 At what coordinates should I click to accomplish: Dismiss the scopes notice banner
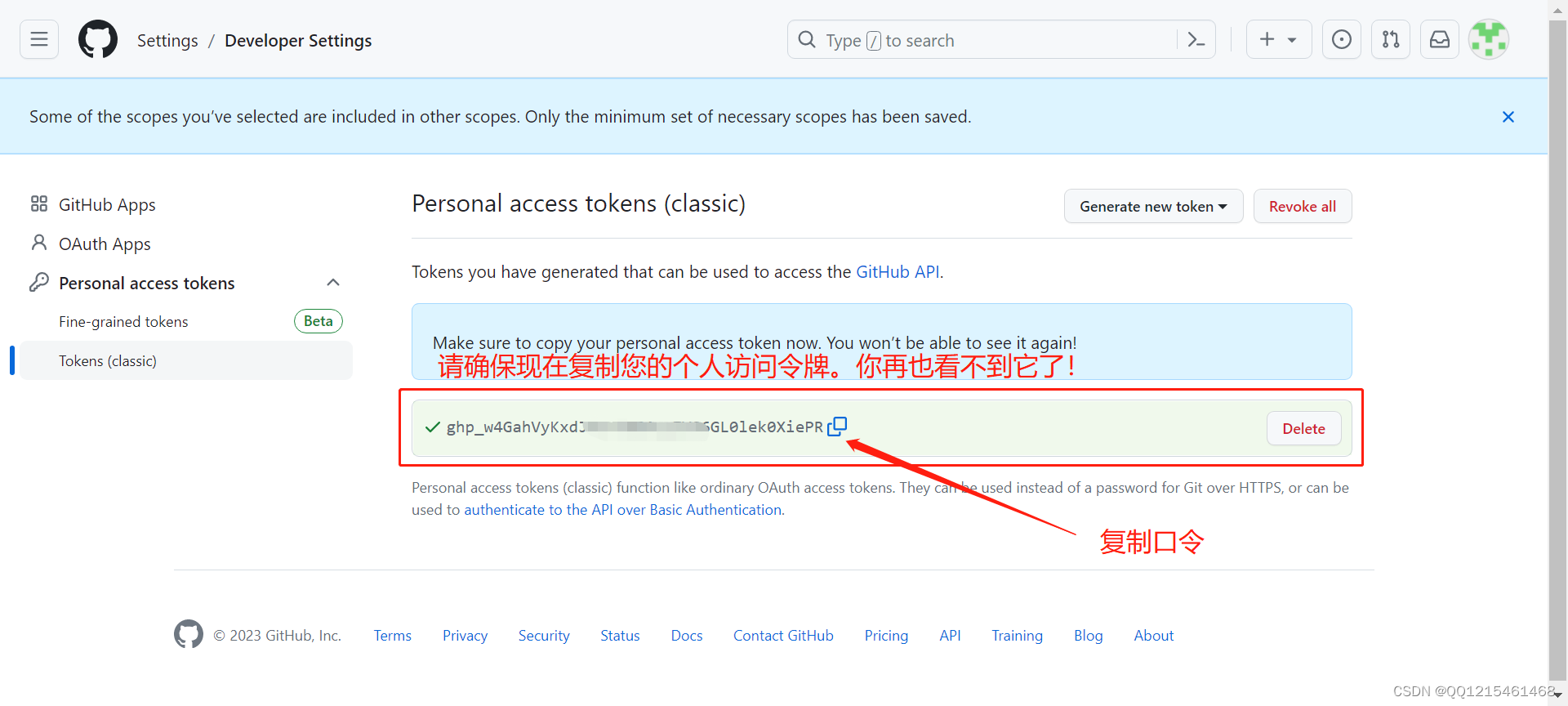point(1508,117)
